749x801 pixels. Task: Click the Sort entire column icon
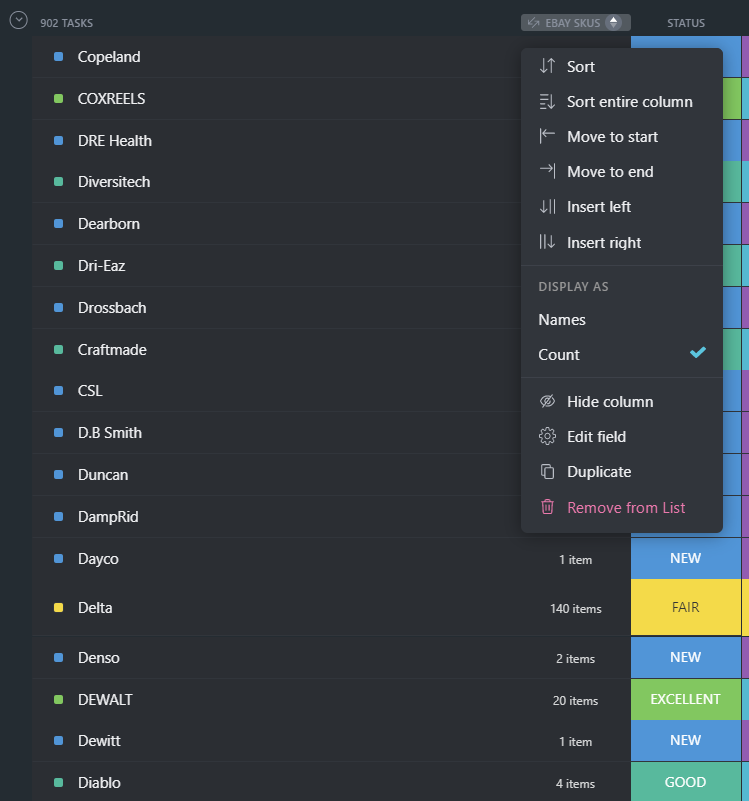548,100
